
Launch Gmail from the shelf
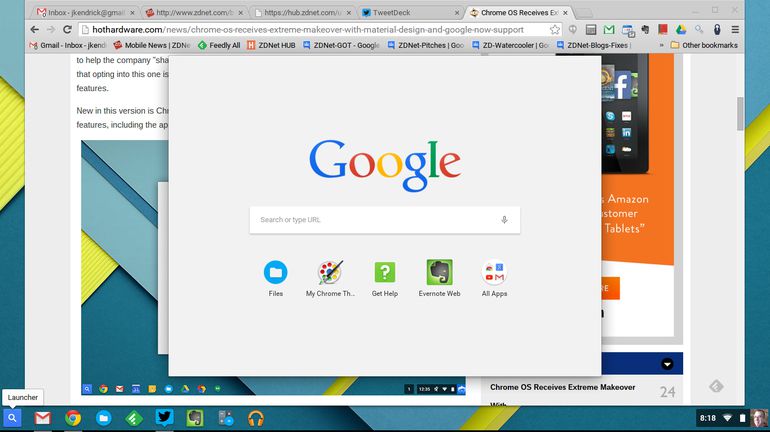click(43, 418)
